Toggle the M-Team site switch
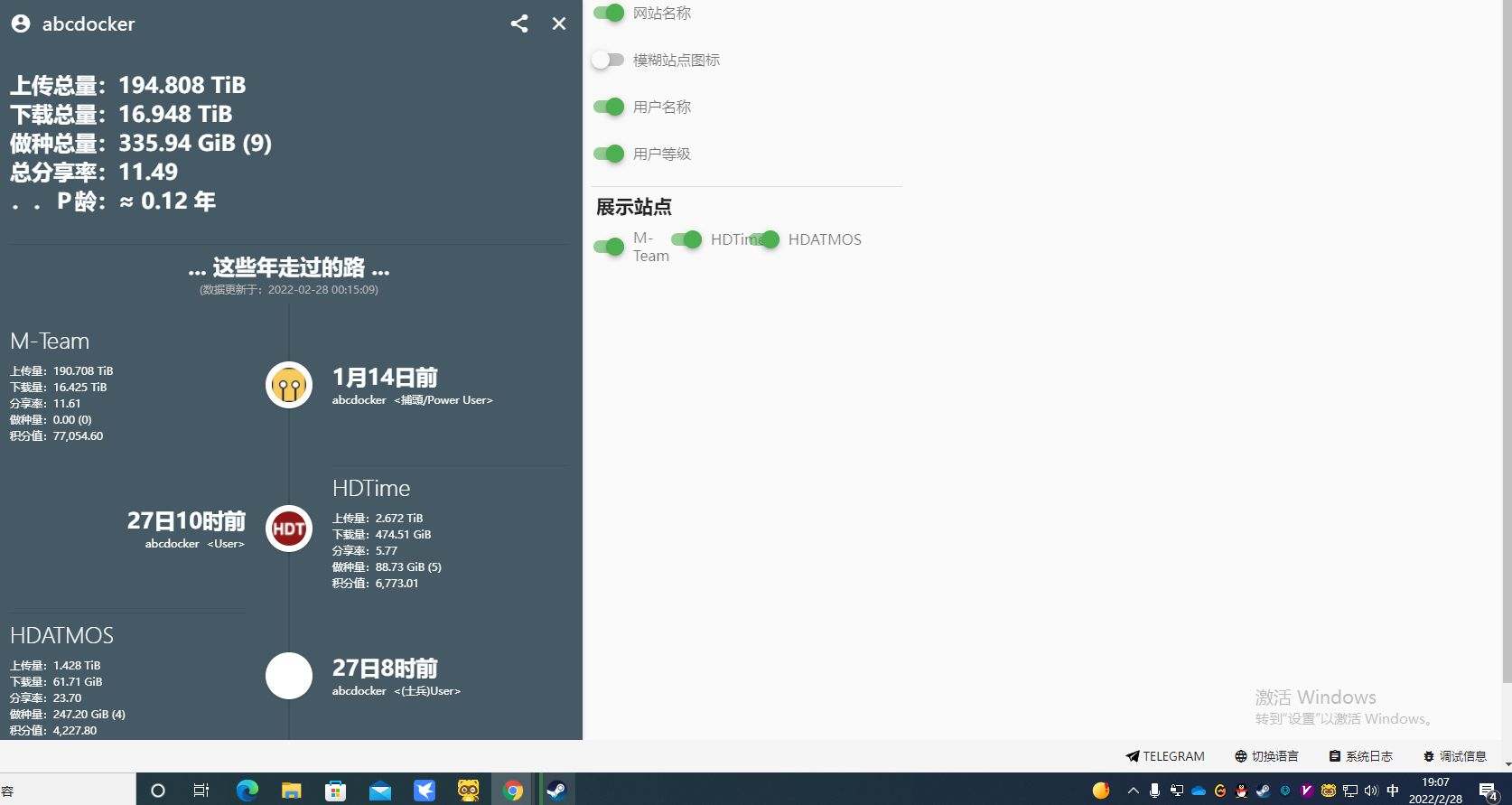This screenshot has width=1512, height=805. [609, 247]
